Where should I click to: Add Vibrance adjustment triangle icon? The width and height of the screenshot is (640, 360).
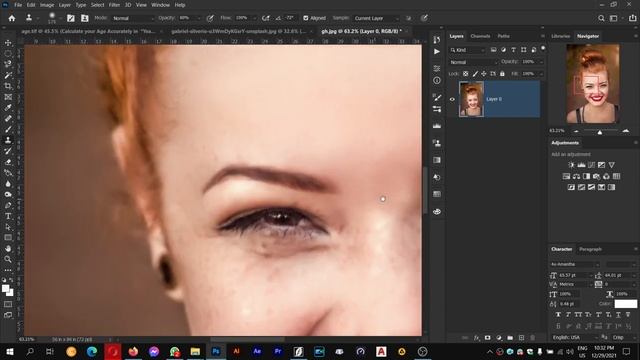click(x=611, y=165)
